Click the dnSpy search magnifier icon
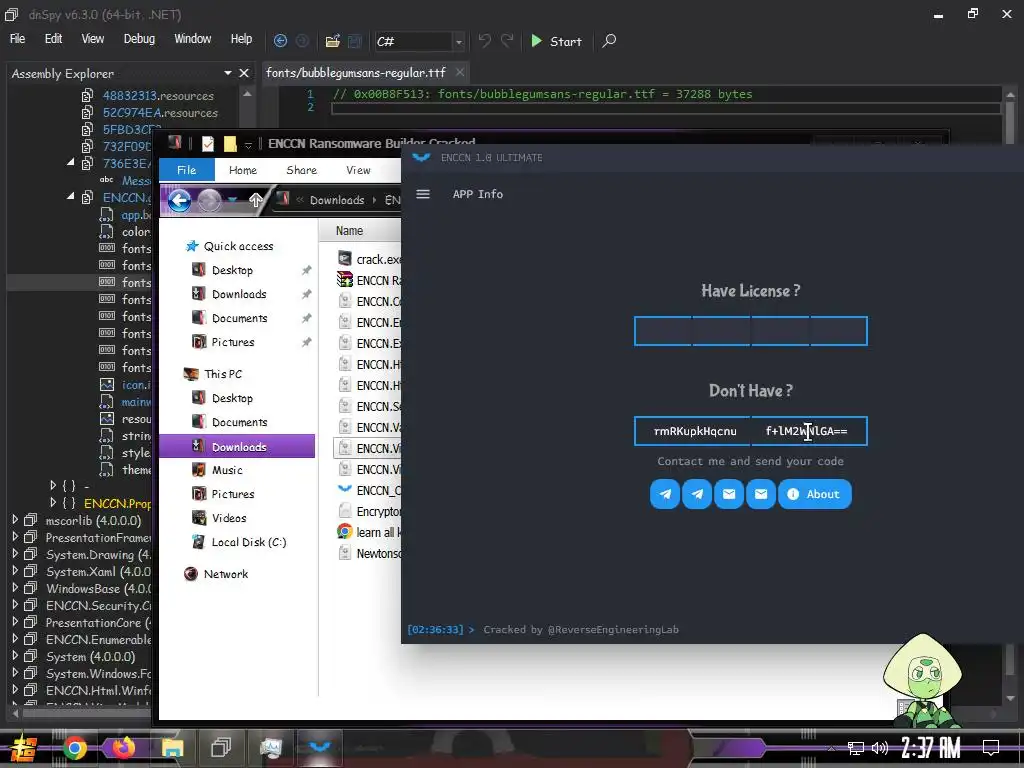1024x768 pixels. point(609,41)
